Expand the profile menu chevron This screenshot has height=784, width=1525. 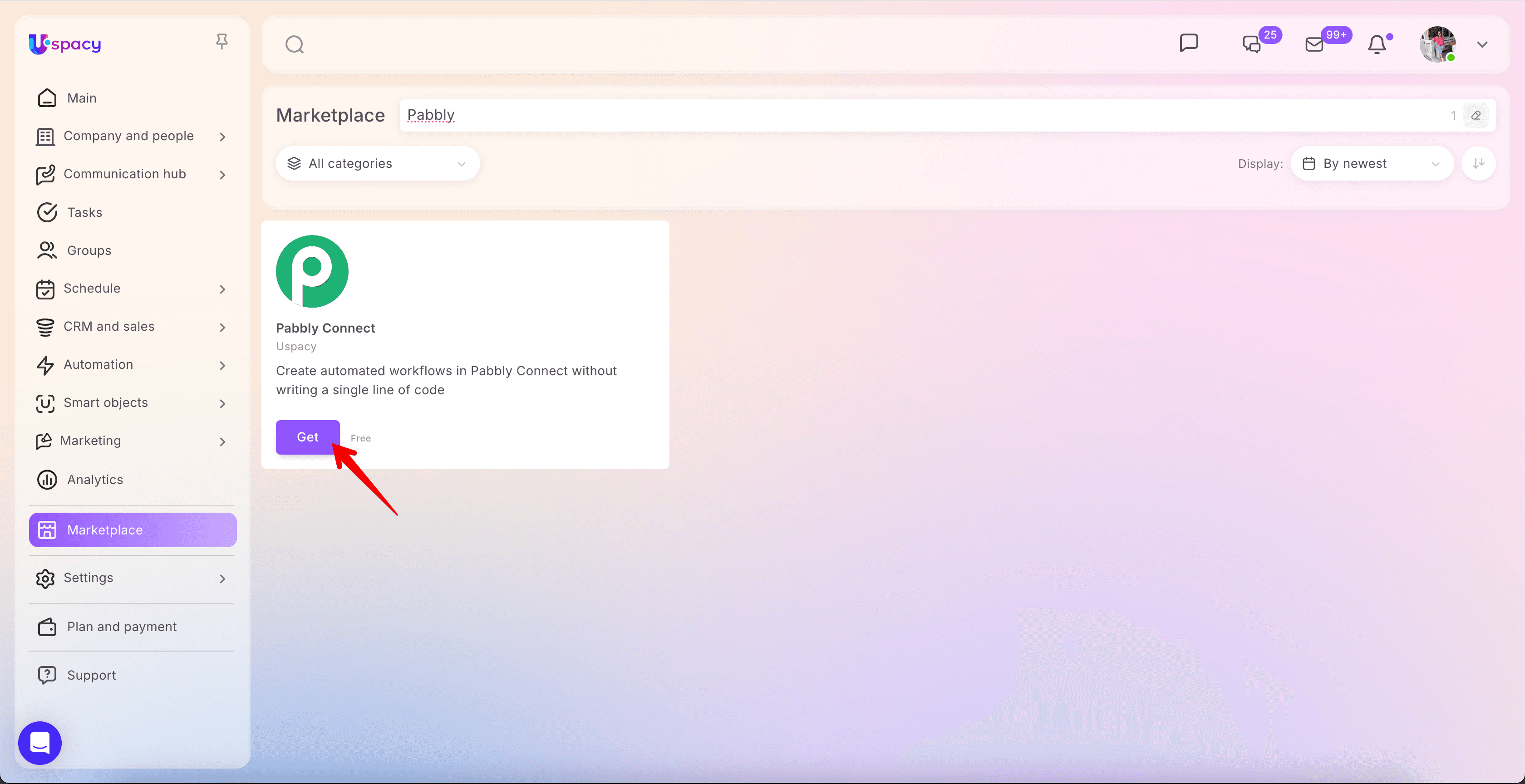point(1482,45)
